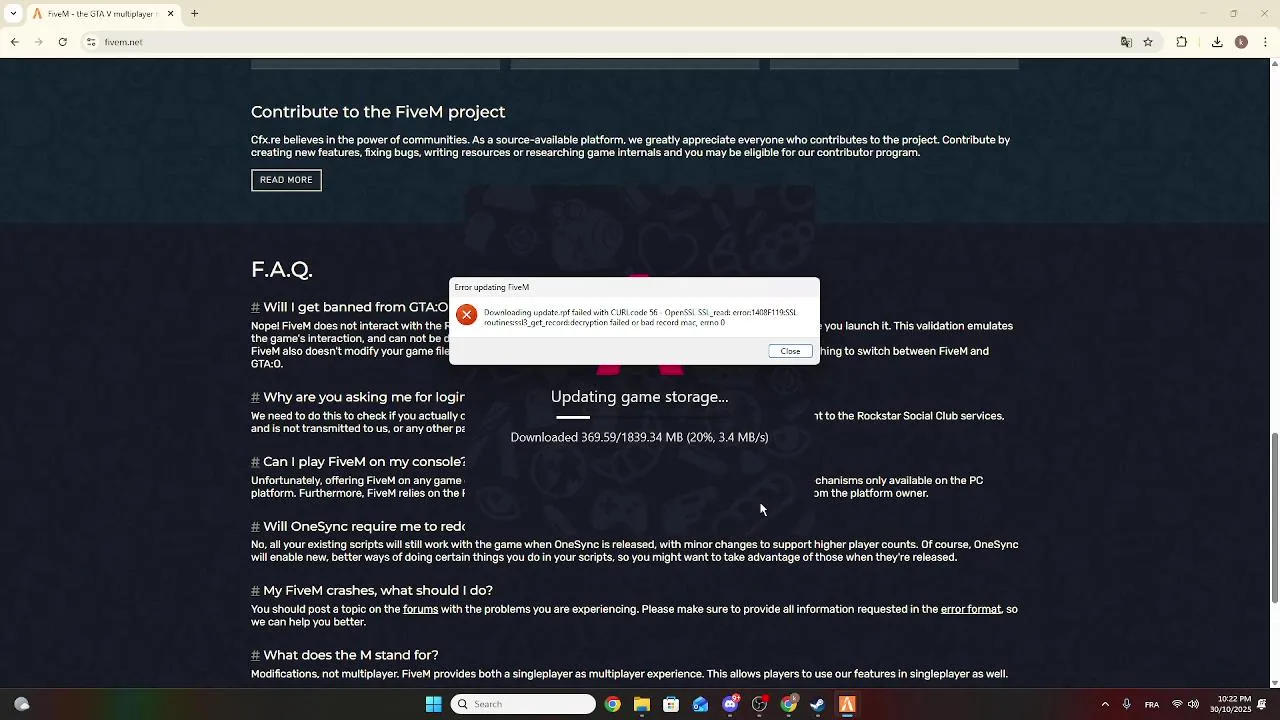Click the microphone tray icon
Viewport: 1280px width, 720px height.
[1127, 704]
